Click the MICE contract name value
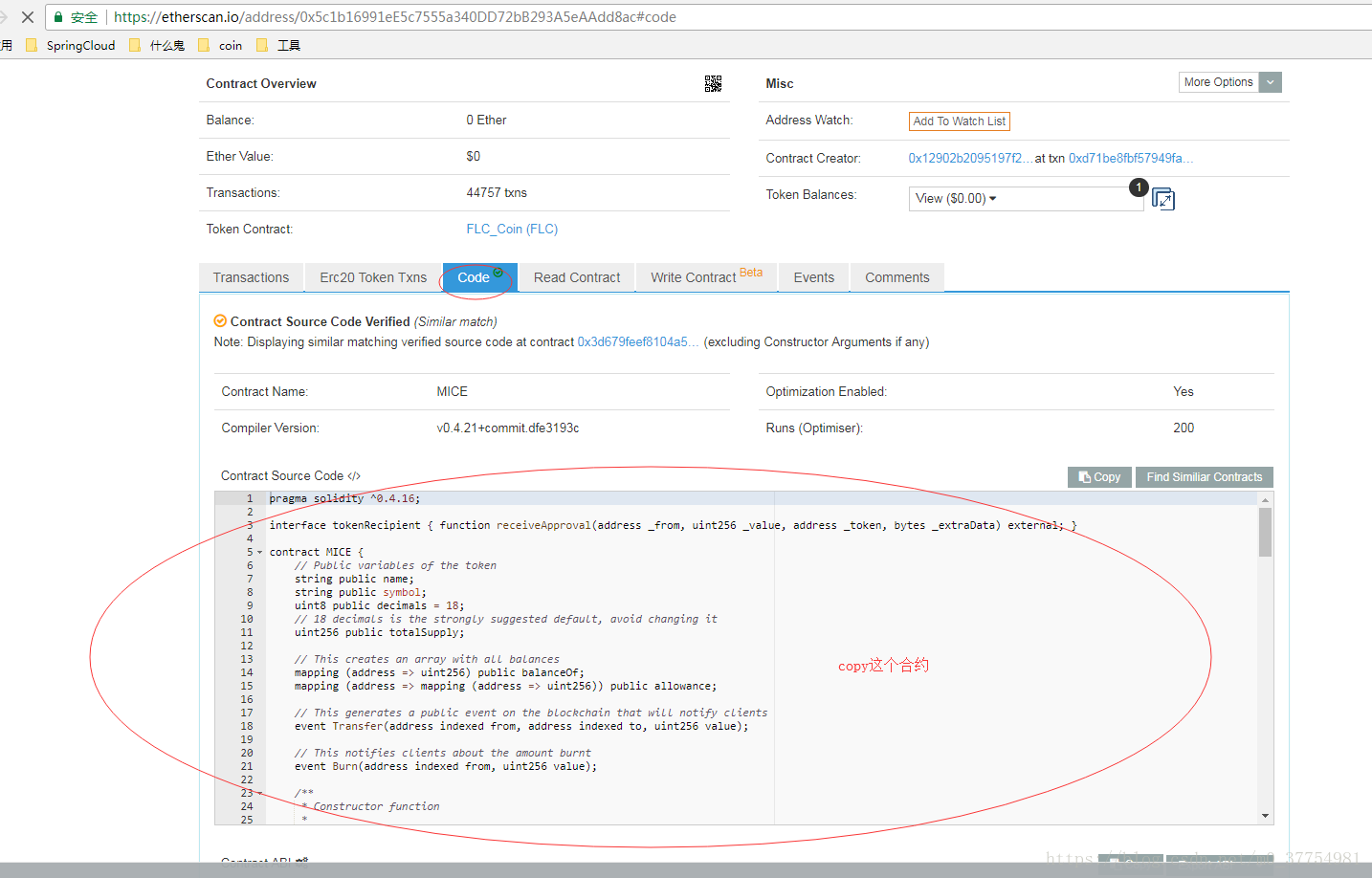 [453, 391]
